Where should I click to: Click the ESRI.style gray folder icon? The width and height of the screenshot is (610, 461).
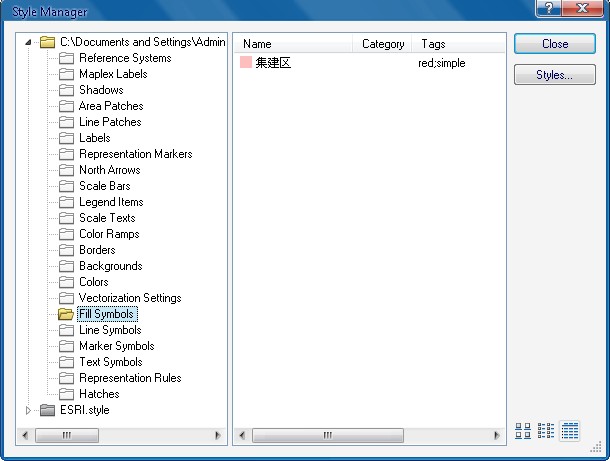[47, 410]
